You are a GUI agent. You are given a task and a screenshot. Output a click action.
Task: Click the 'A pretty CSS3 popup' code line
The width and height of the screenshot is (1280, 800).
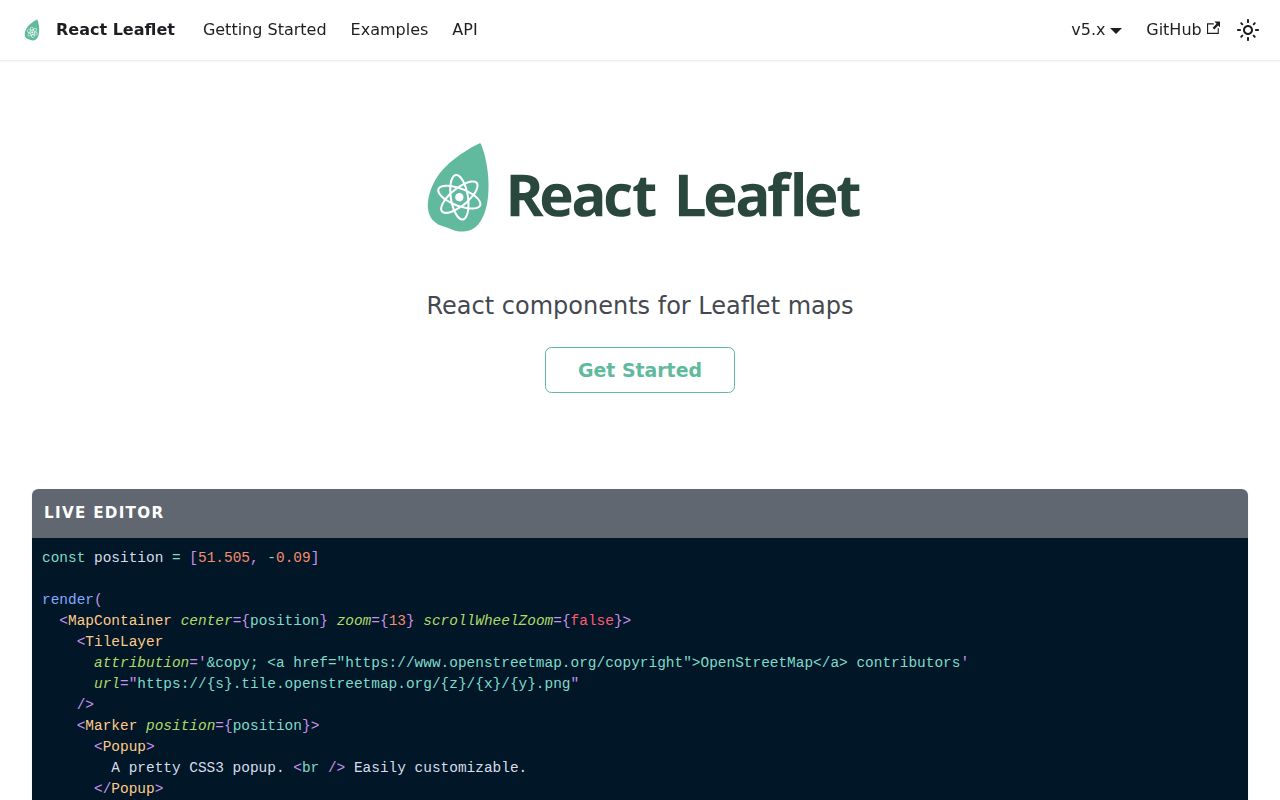tap(319, 767)
